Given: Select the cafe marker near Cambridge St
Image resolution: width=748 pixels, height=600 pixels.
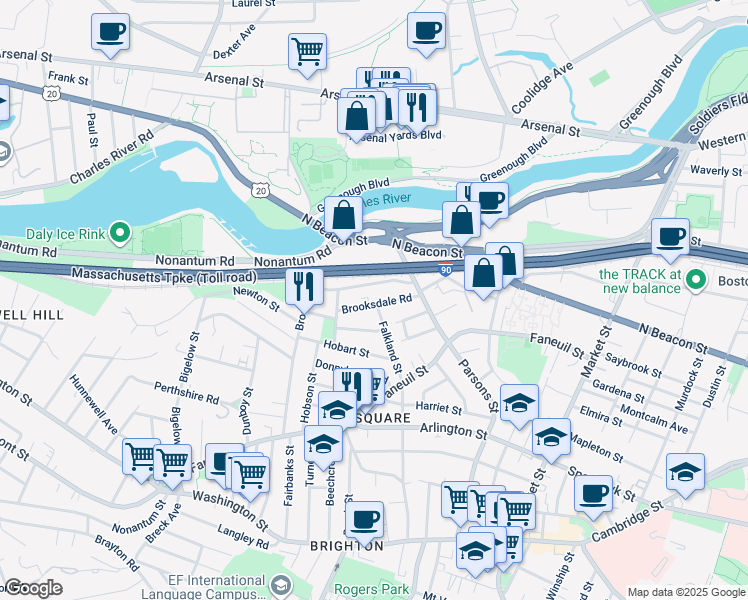Looking at the screenshot, I should 593,497.
